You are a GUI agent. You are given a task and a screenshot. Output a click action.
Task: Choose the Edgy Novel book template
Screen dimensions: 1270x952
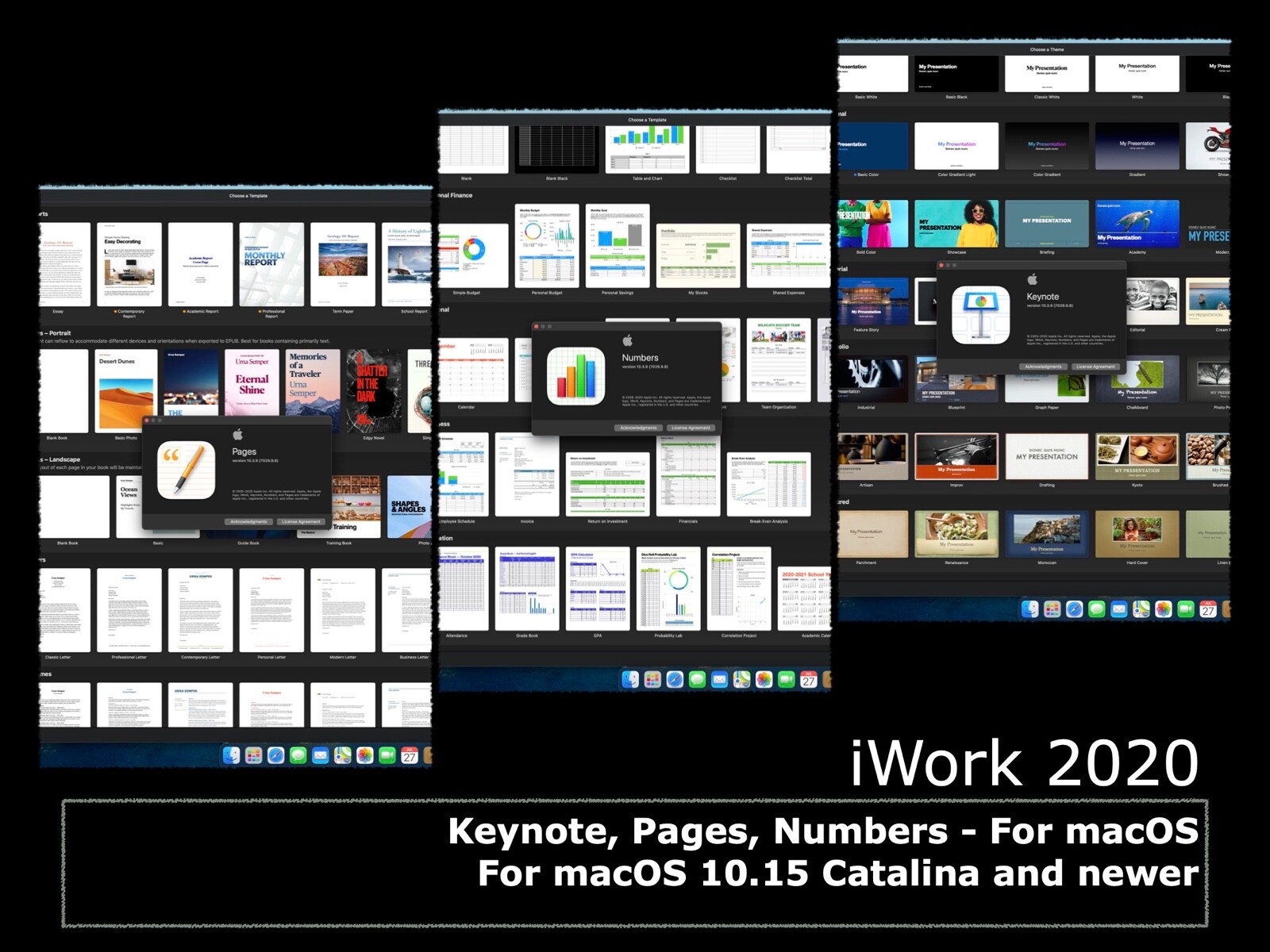tap(374, 391)
